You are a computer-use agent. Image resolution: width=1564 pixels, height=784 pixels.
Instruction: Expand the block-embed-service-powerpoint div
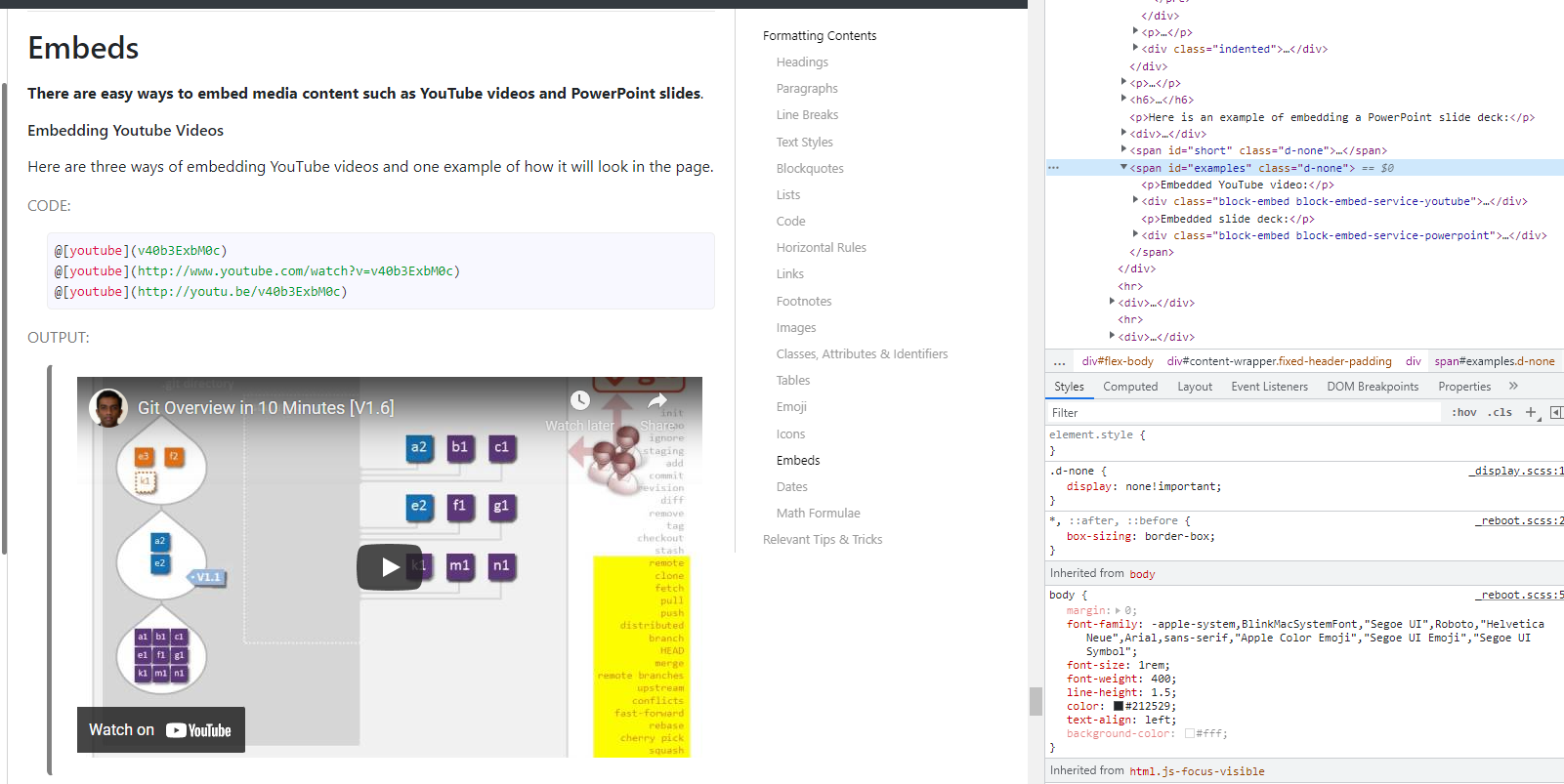click(x=1135, y=235)
